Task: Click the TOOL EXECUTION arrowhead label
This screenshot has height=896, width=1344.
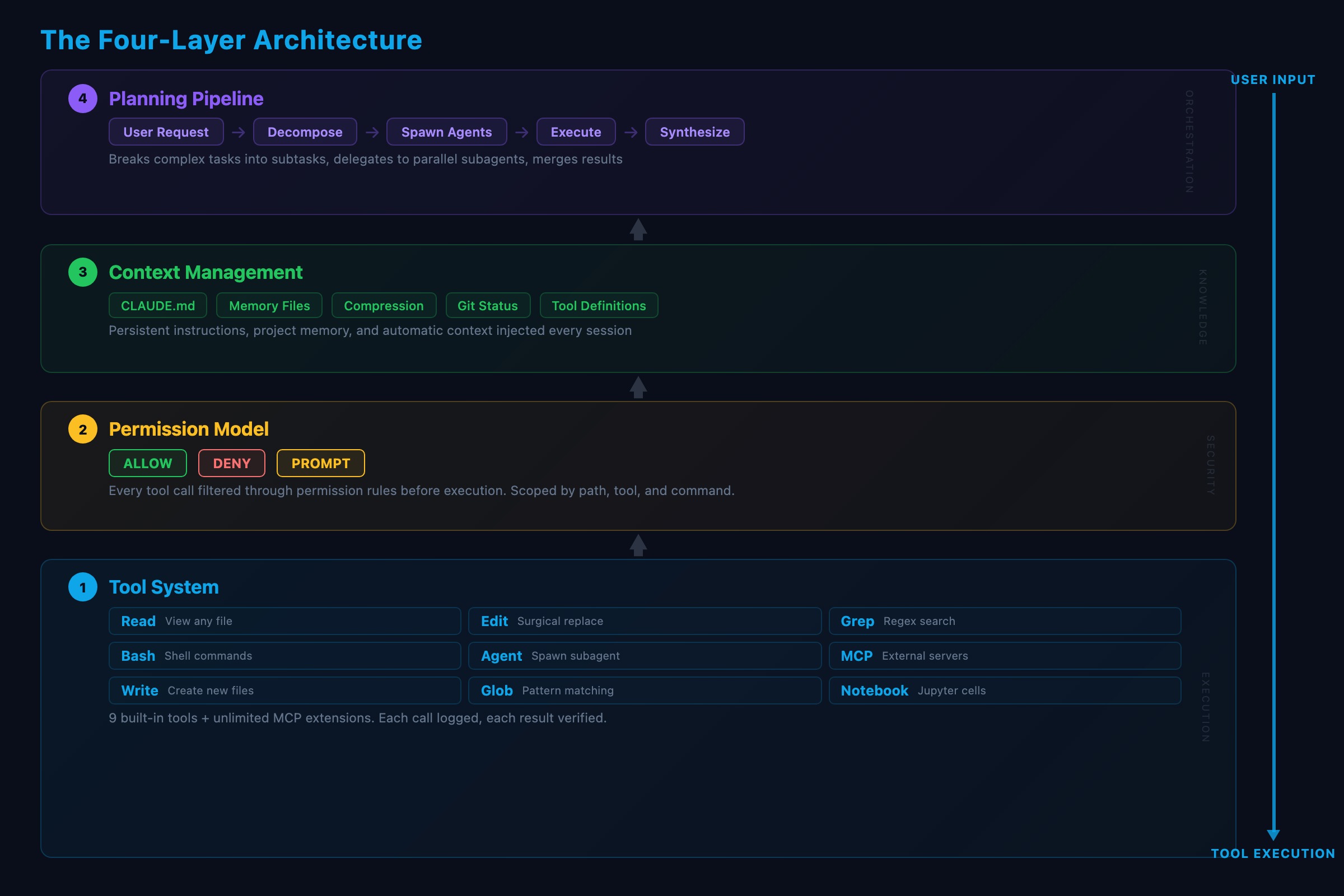Action: [x=1272, y=853]
